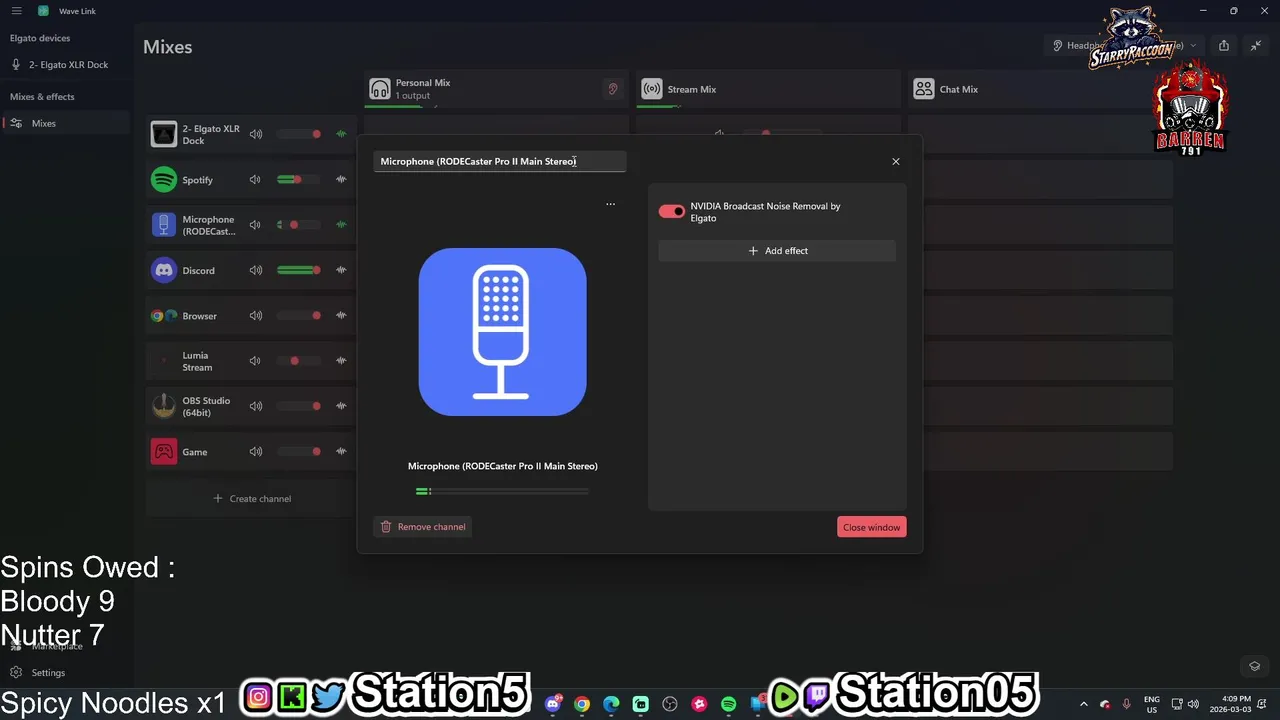This screenshot has height=720, width=1280.
Task: Click Create channel below the list
Action: [252, 498]
